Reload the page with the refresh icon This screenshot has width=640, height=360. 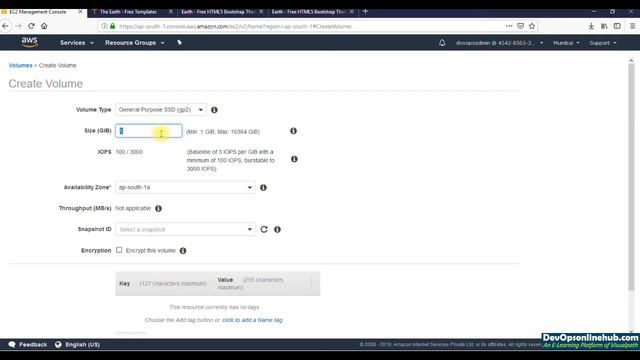31,26
